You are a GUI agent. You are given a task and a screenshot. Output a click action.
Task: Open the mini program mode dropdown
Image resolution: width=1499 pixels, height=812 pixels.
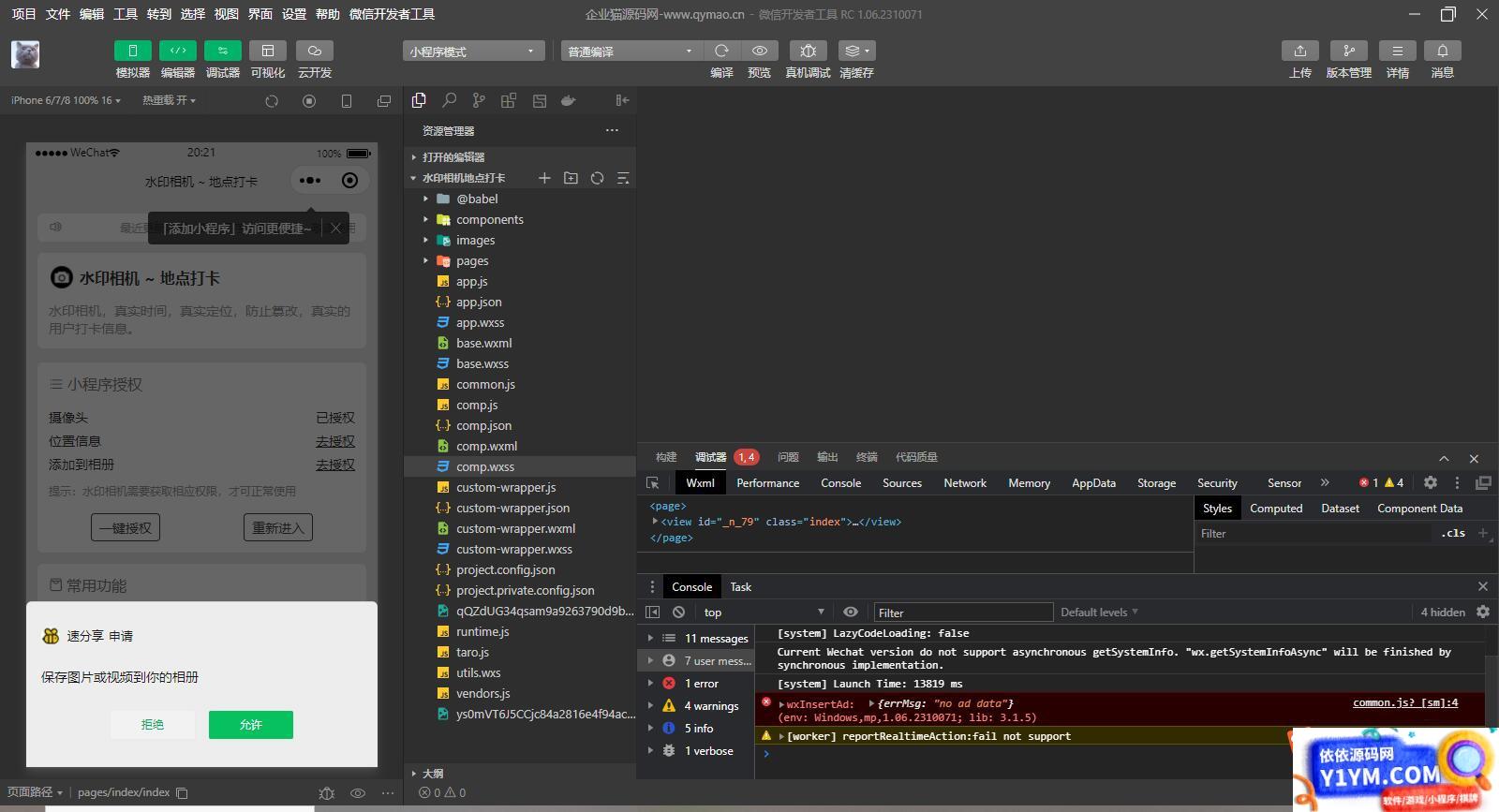pos(473,52)
